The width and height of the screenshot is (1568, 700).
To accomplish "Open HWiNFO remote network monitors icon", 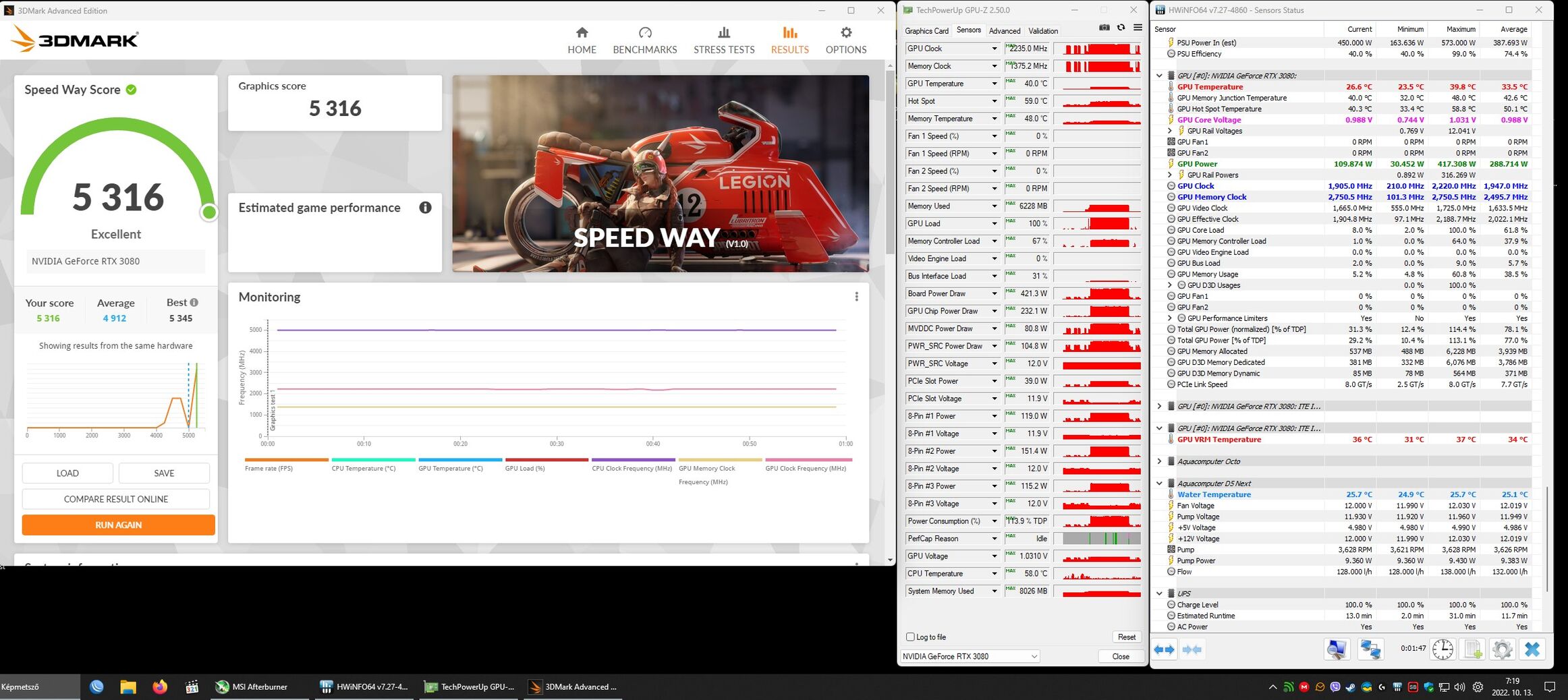I will 1370,649.
